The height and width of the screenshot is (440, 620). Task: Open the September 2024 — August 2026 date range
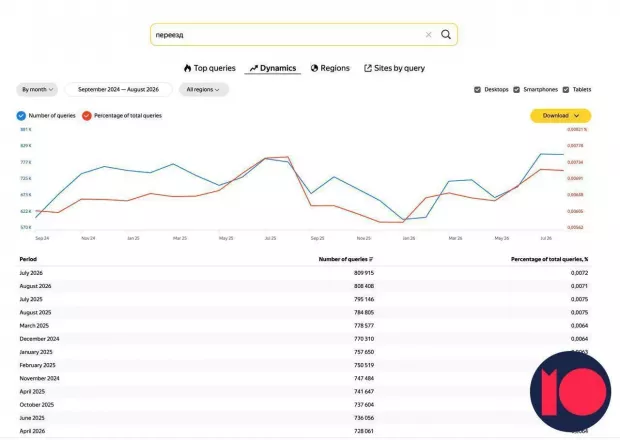click(118, 90)
